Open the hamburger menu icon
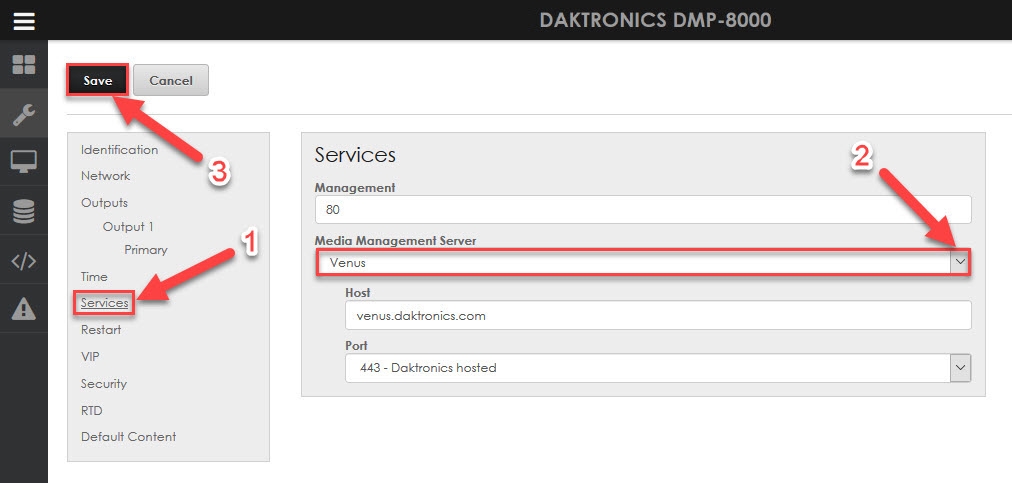Viewport: 1012px width, 483px height. (23, 20)
